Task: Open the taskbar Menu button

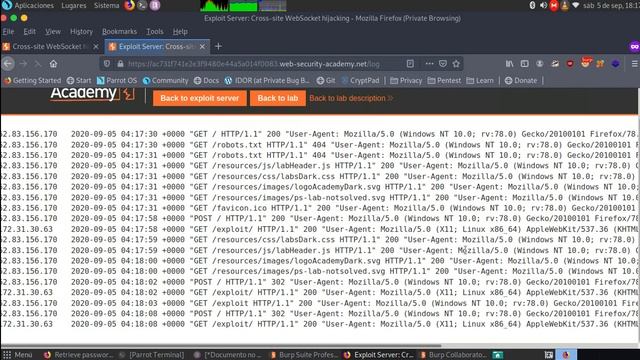Action: [x=18, y=355]
